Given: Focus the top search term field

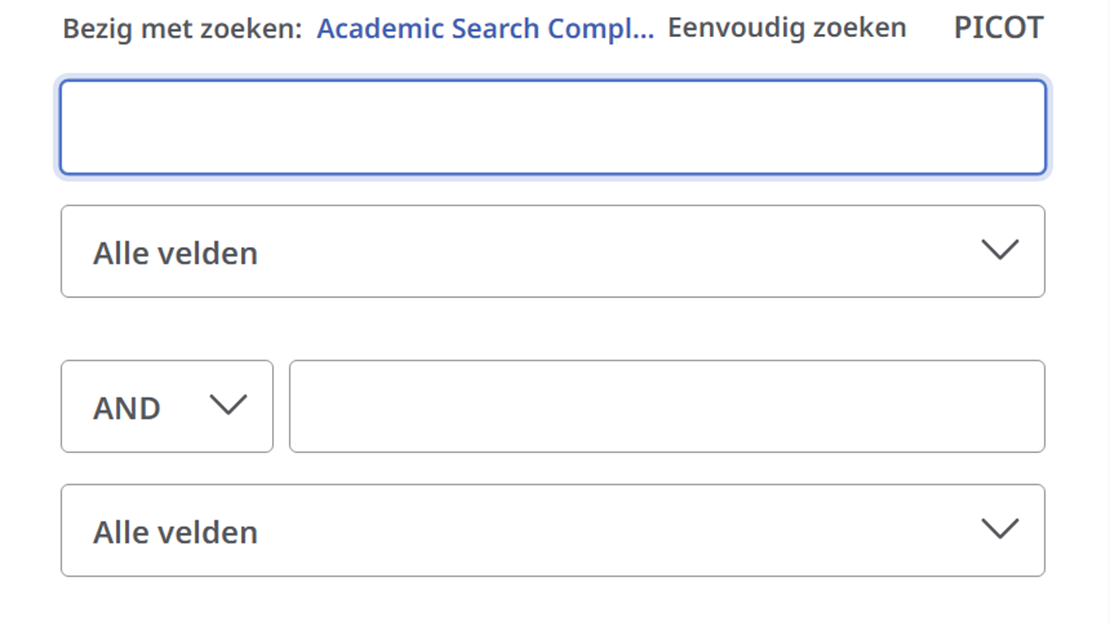Looking at the screenshot, I should pos(553,128).
